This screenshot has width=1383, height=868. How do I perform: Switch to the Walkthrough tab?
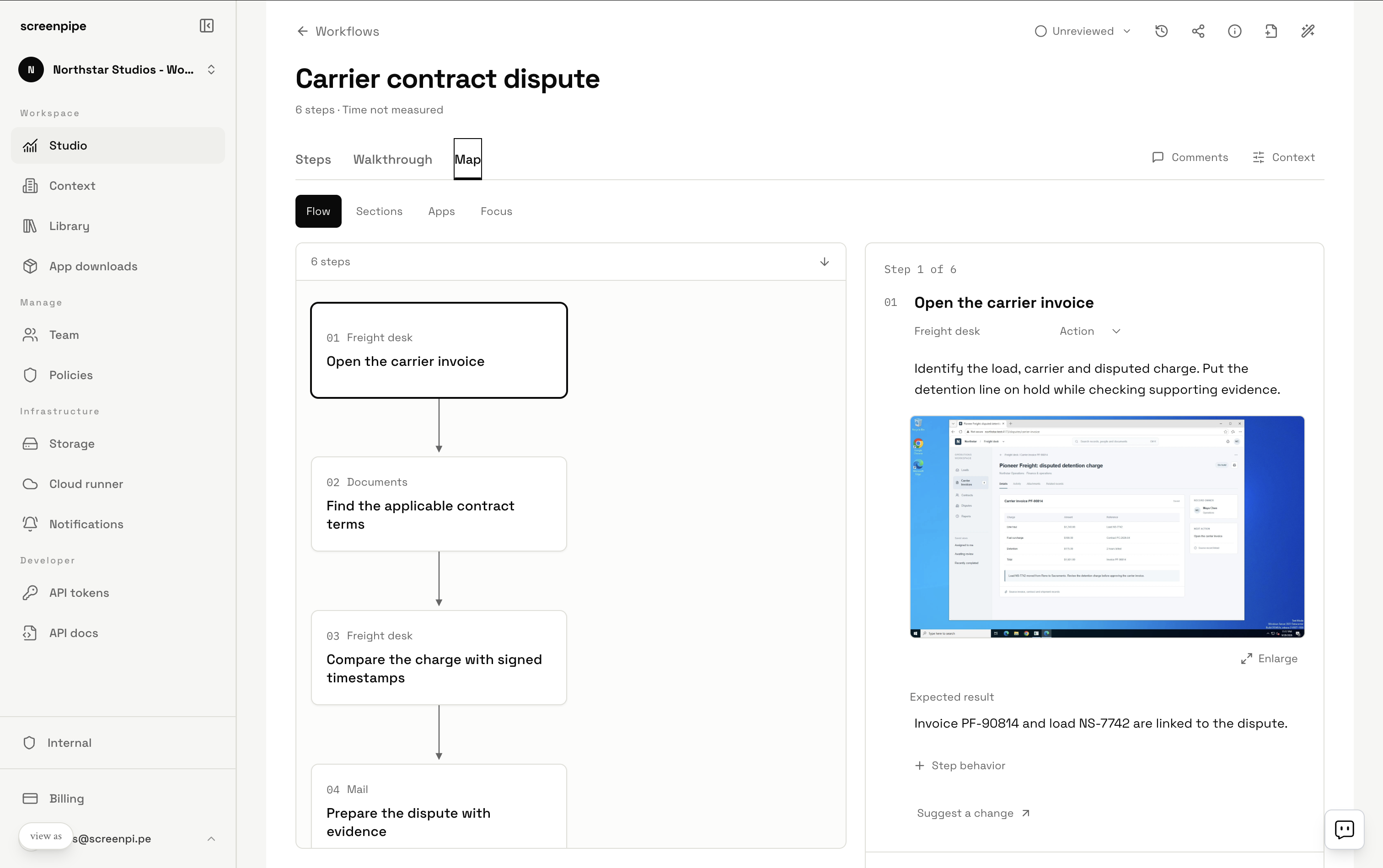point(393,160)
